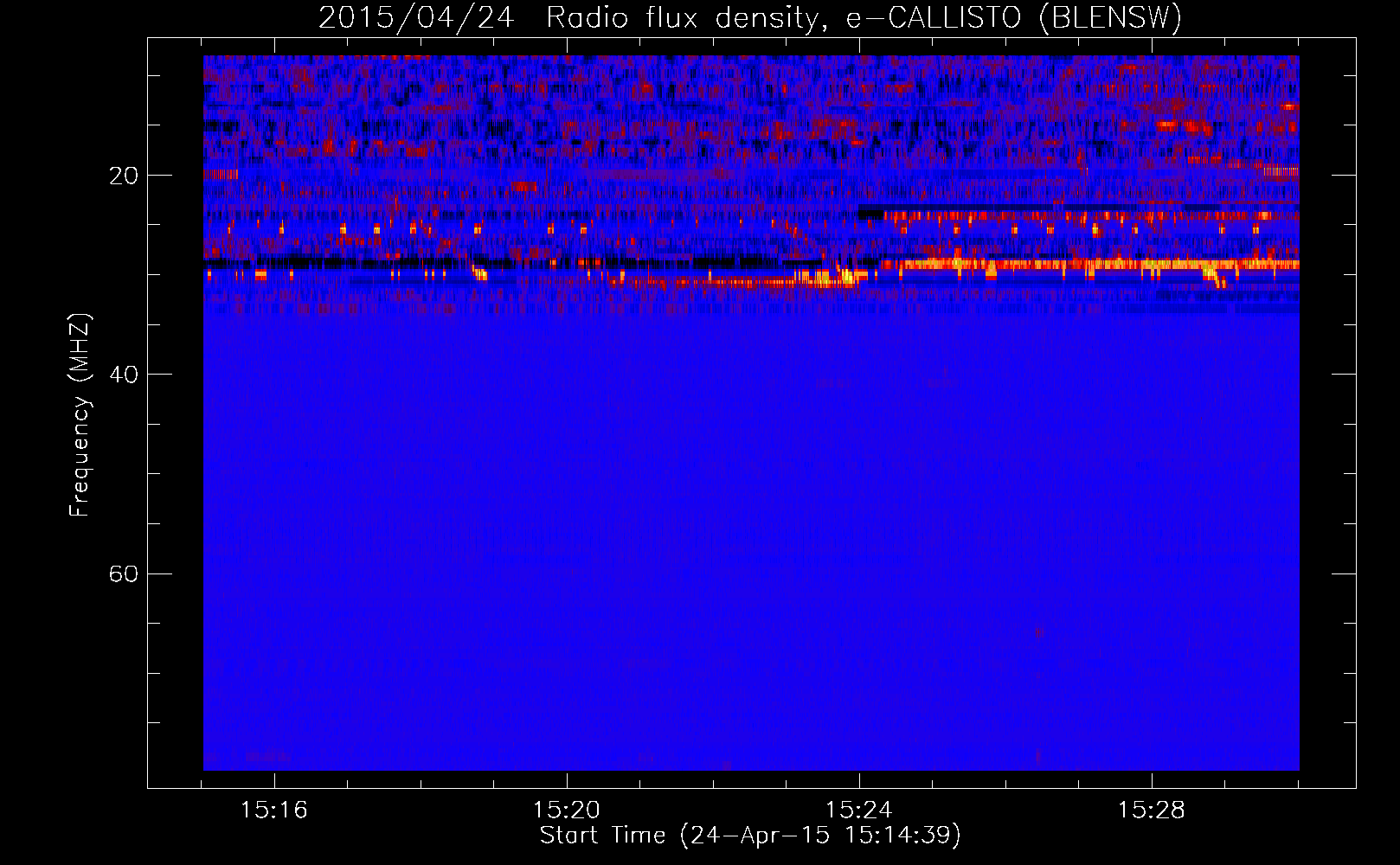Click the 15:20 time tick label
Viewport: 1400px width, 865px height.
pyautogui.click(x=567, y=810)
